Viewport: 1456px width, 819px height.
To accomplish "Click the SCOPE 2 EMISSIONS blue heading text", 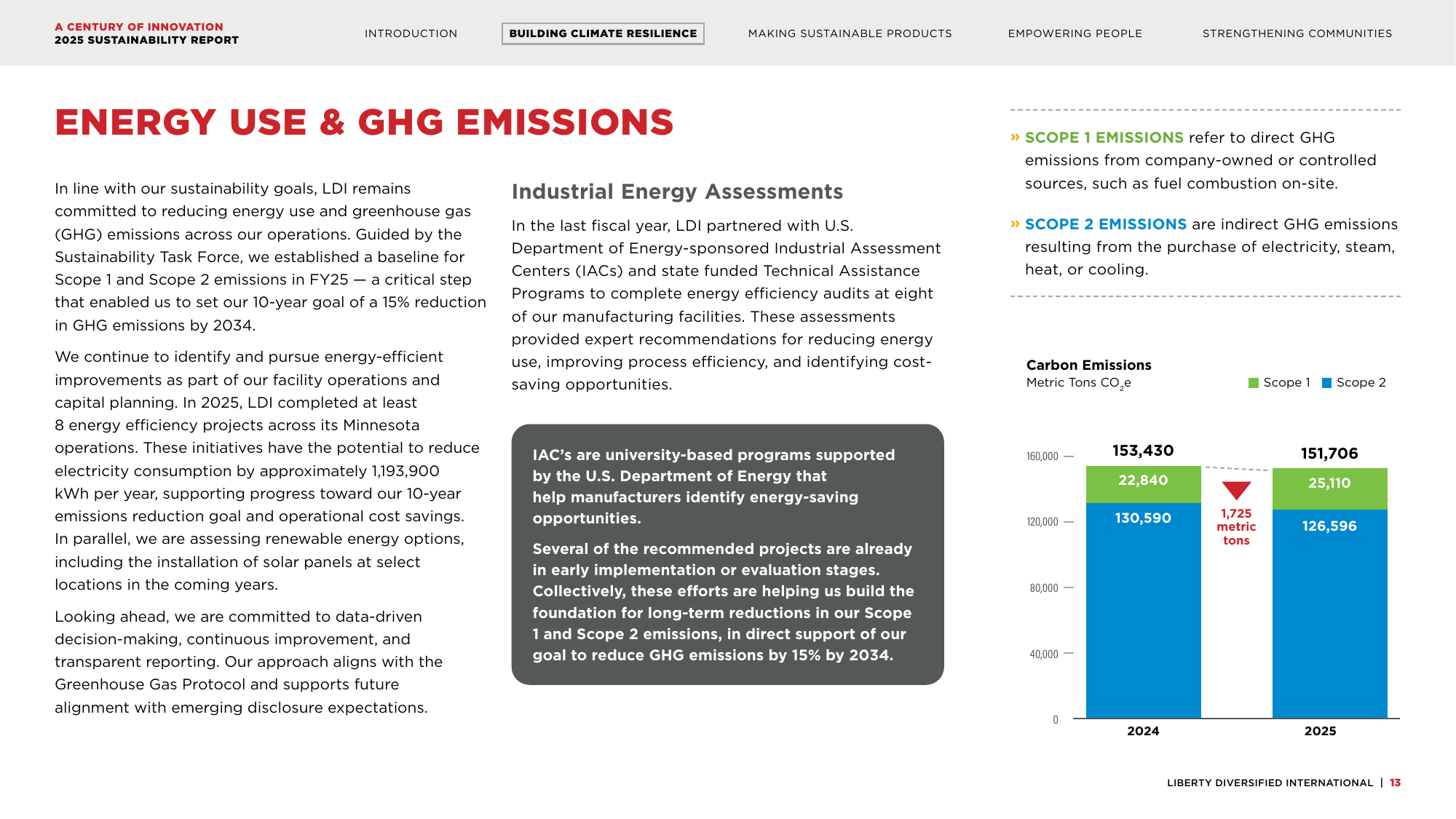I will 1106,223.
